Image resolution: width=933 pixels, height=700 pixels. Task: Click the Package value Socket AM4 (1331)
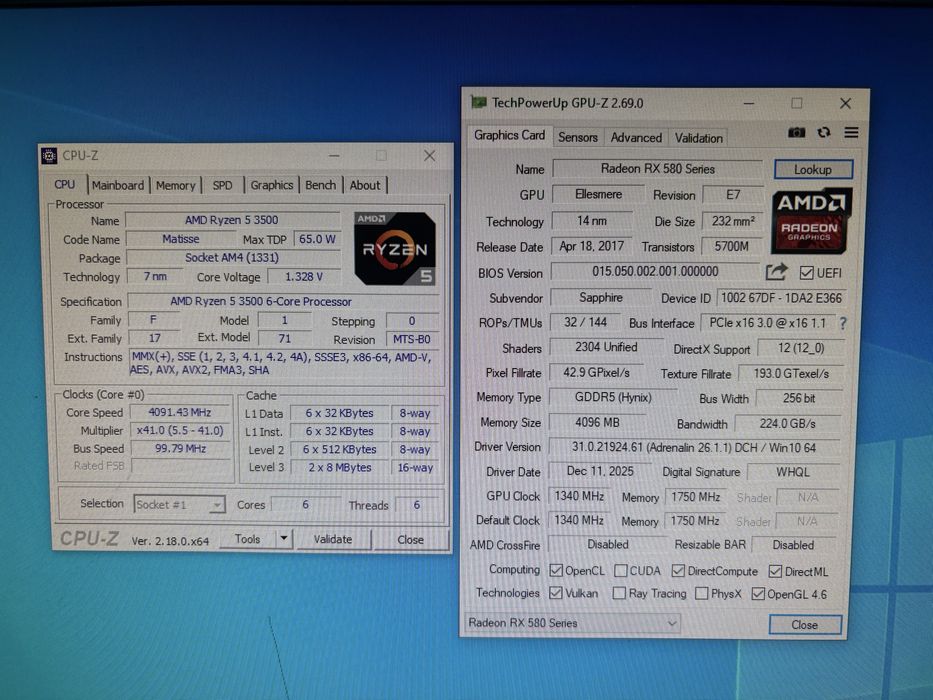point(232,258)
